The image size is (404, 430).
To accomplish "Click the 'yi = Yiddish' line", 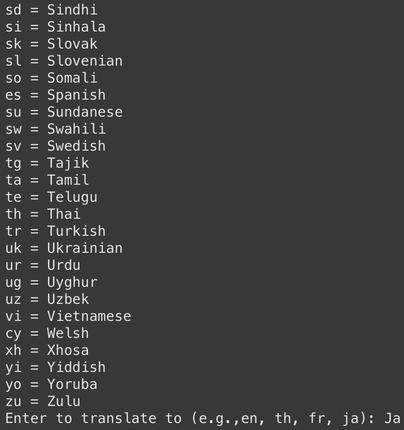I will tap(55, 368).
